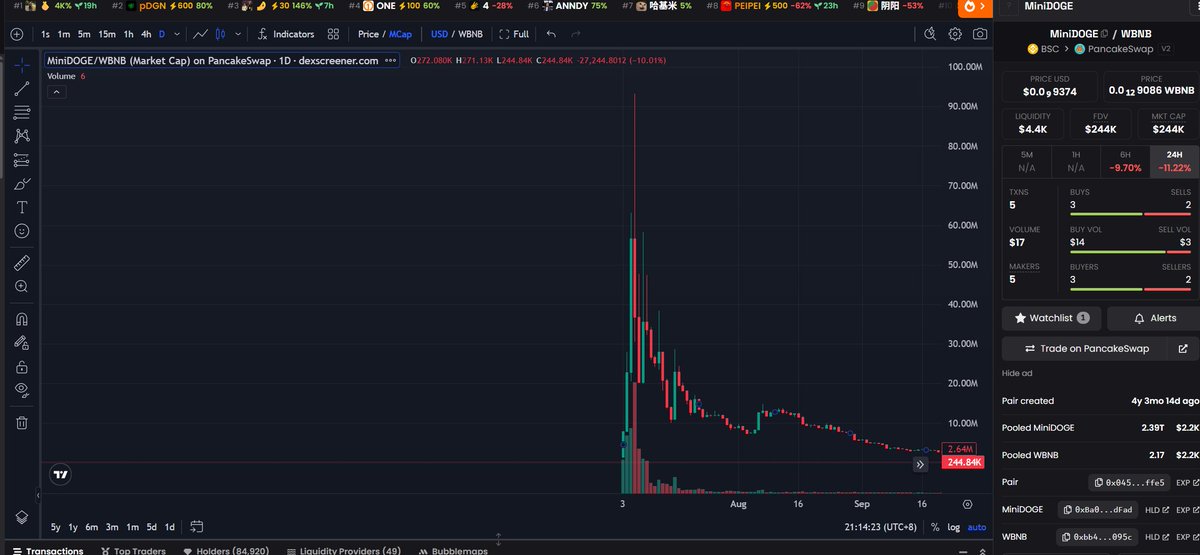Image resolution: width=1200 pixels, height=555 pixels.
Task: Open the emoji icons tool
Action: pos(22,231)
